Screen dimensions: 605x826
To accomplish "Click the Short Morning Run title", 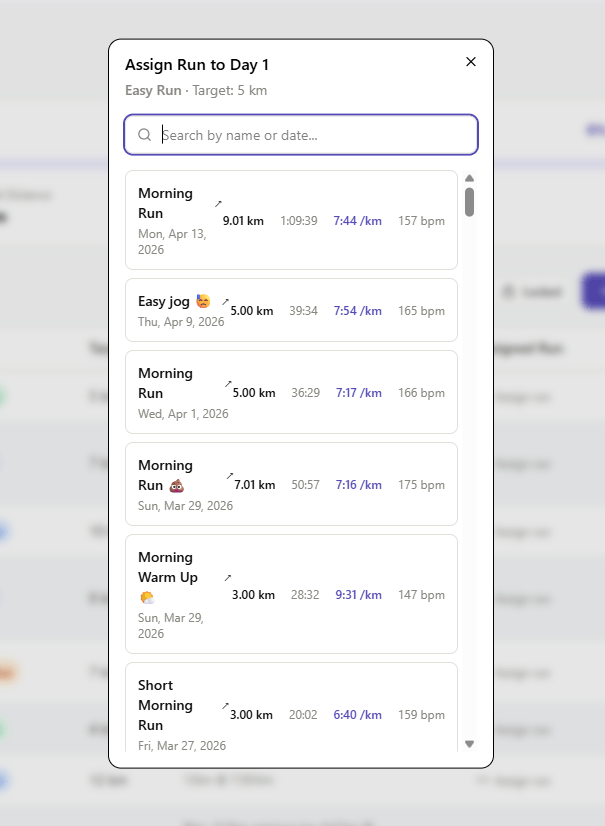I will click(165, 705).
